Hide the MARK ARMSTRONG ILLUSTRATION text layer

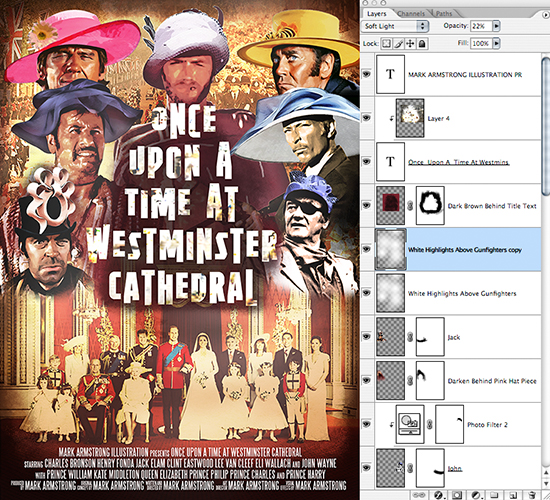[367, 74]
